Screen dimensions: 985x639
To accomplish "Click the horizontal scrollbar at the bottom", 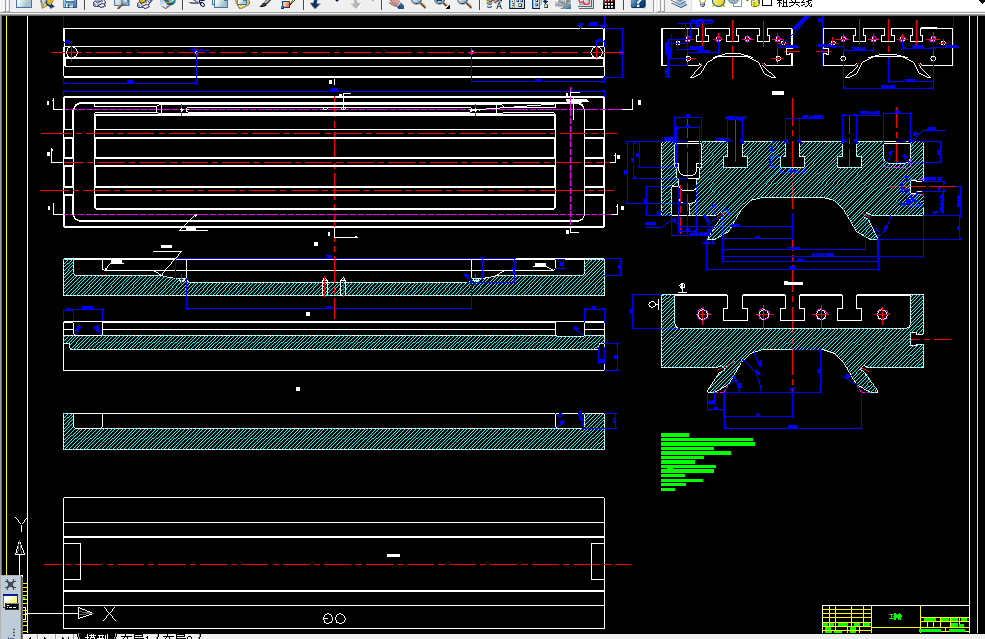I will [x=500, y=636].
